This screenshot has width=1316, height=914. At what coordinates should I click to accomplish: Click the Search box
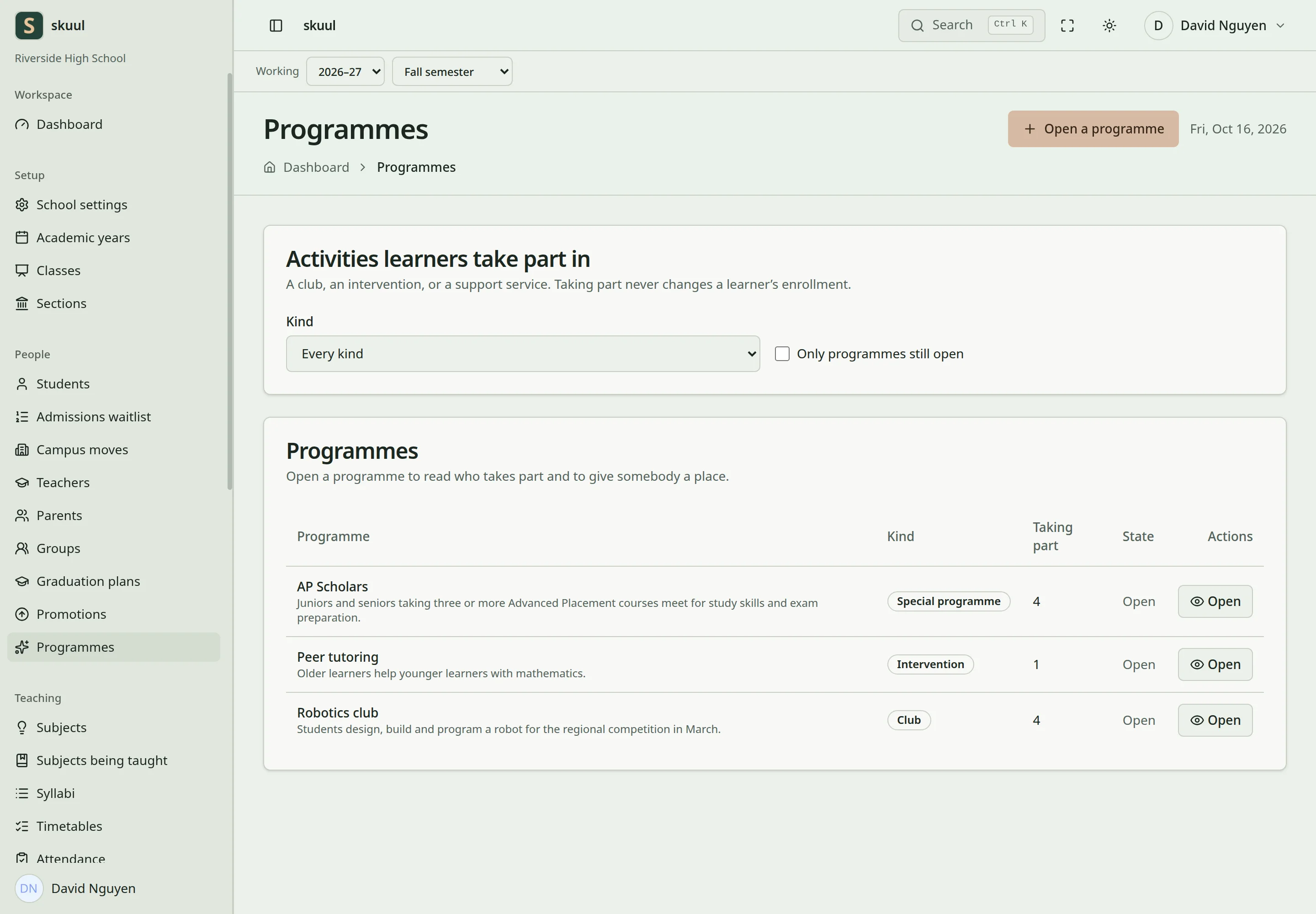coord(971,26)
